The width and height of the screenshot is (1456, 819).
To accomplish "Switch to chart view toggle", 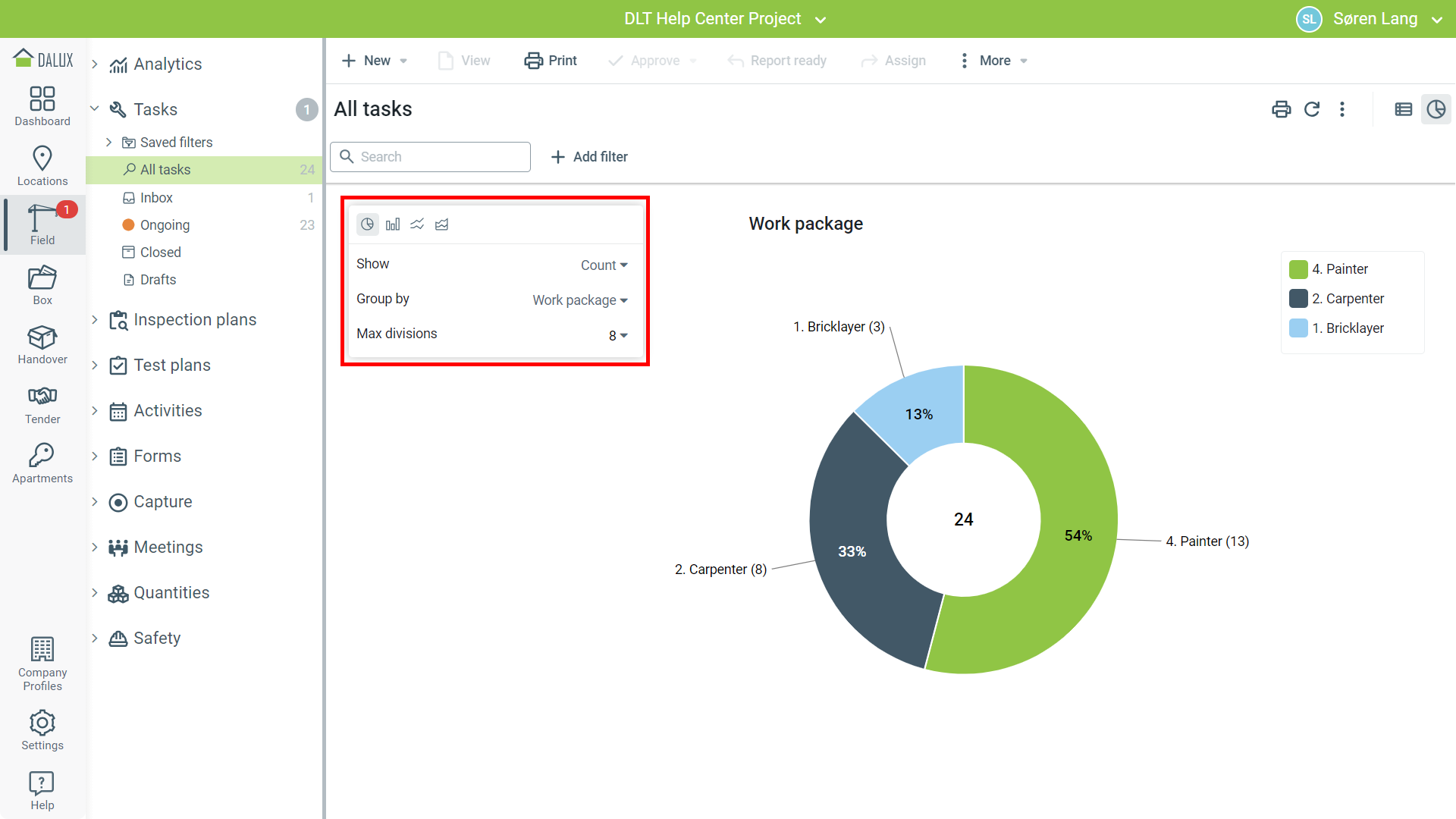I will coord(1436,109).
